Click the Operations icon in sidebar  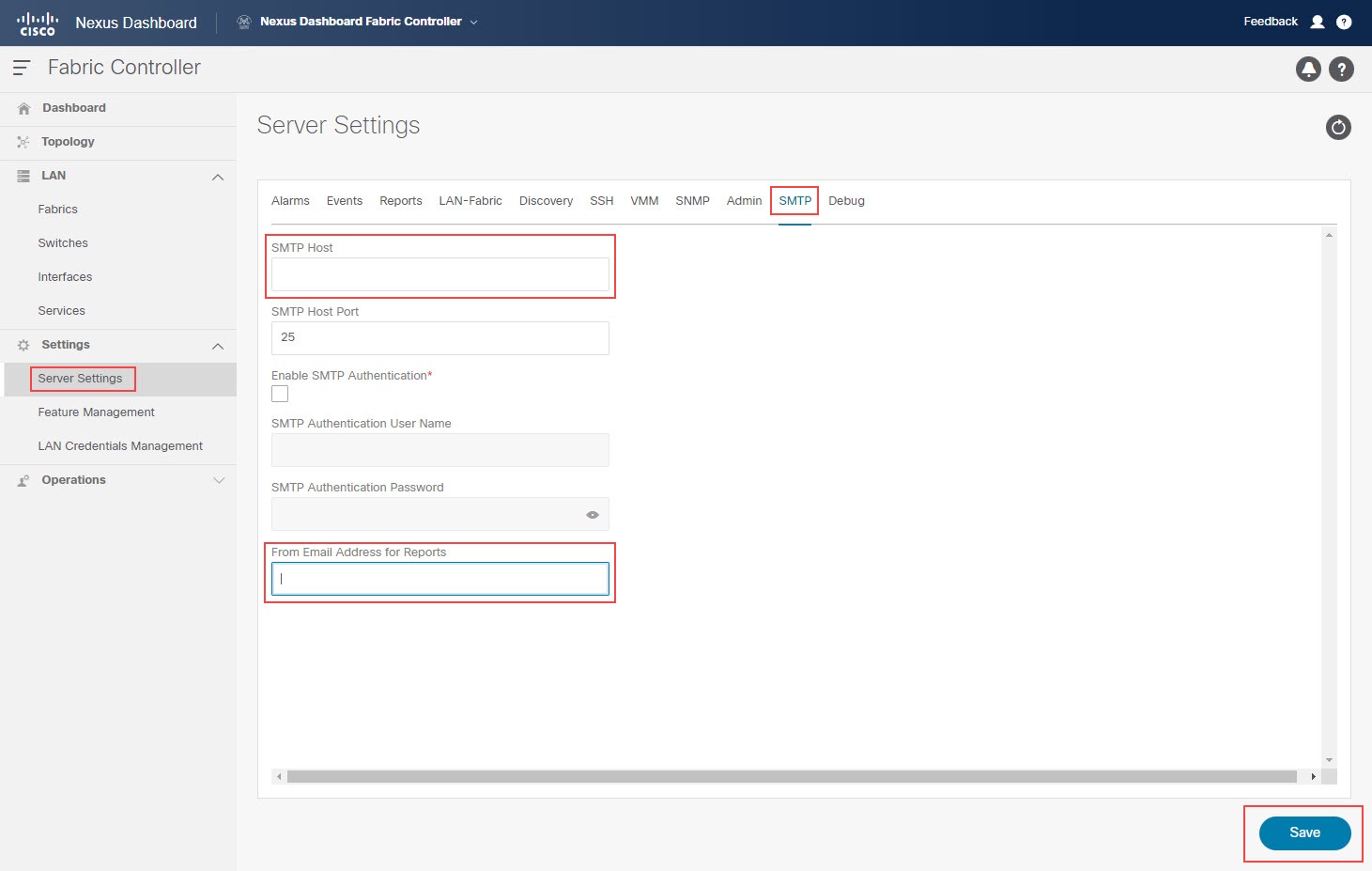point(23,480)
